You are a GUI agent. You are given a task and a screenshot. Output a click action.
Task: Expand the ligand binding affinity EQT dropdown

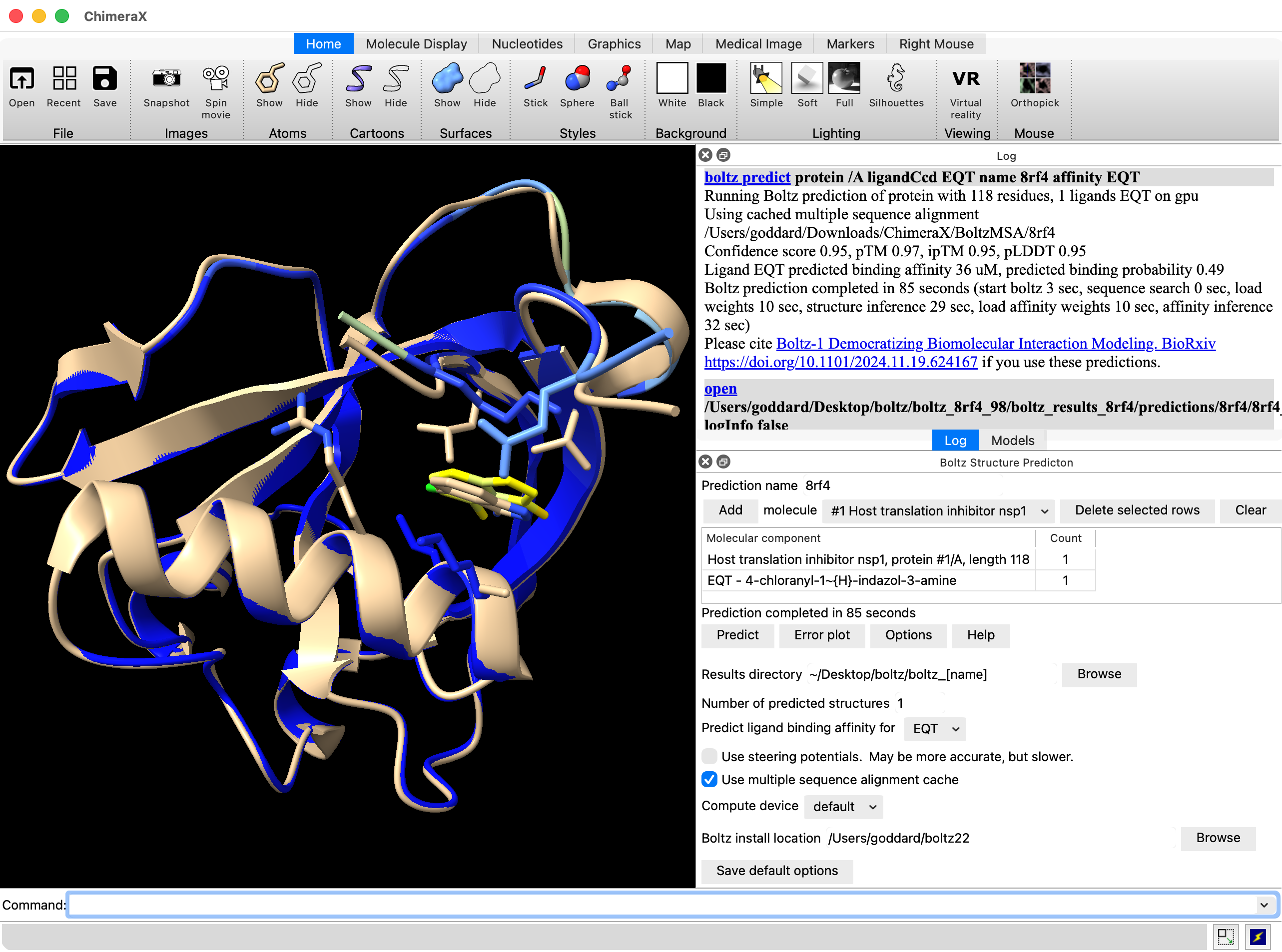(x=934, y=728)
